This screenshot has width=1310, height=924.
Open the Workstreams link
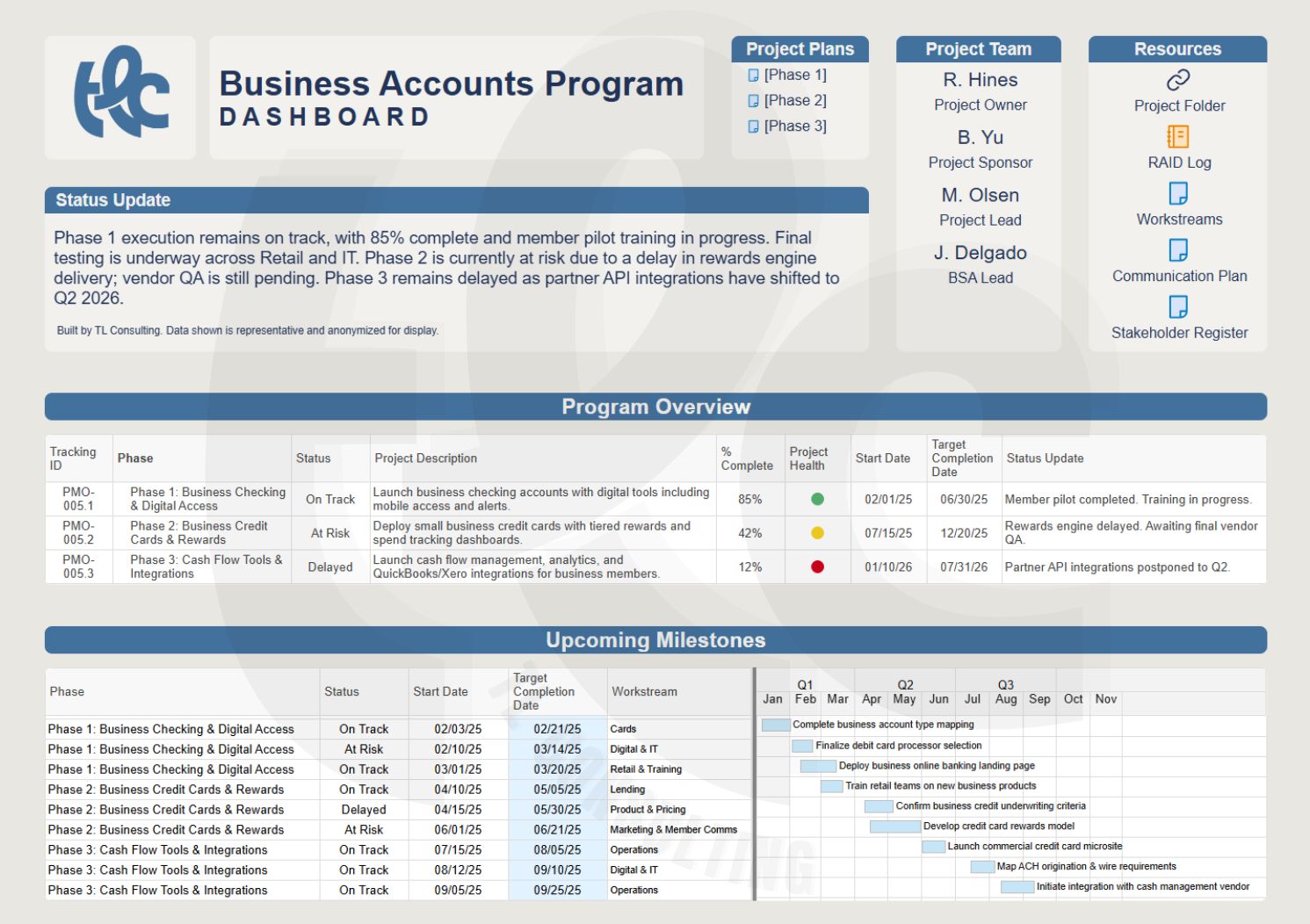pyautogui.click(x=1179, y=220)
